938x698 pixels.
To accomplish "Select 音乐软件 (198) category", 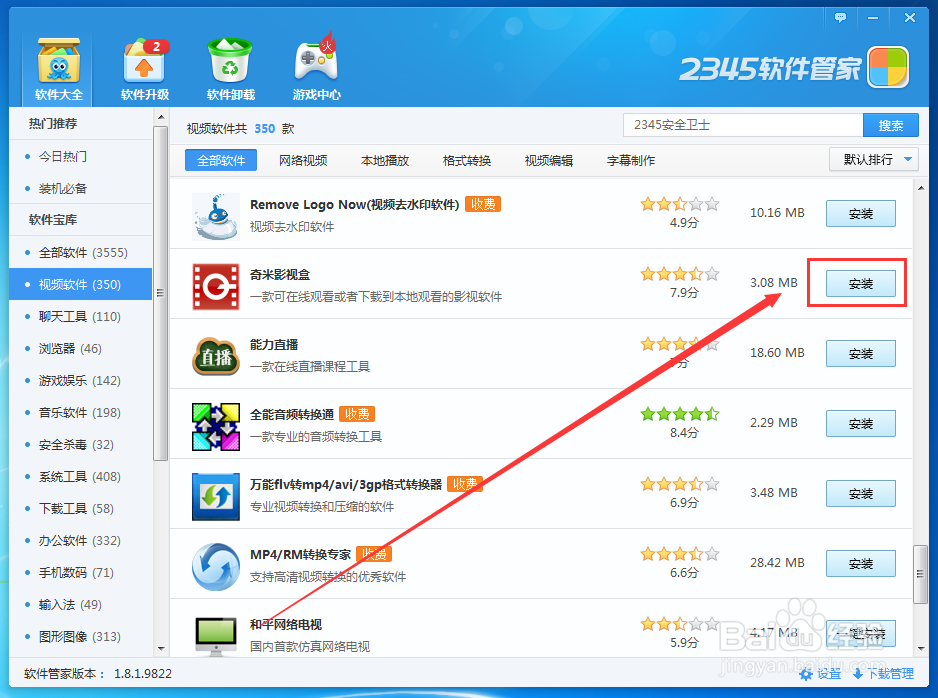I will point(81,412).
